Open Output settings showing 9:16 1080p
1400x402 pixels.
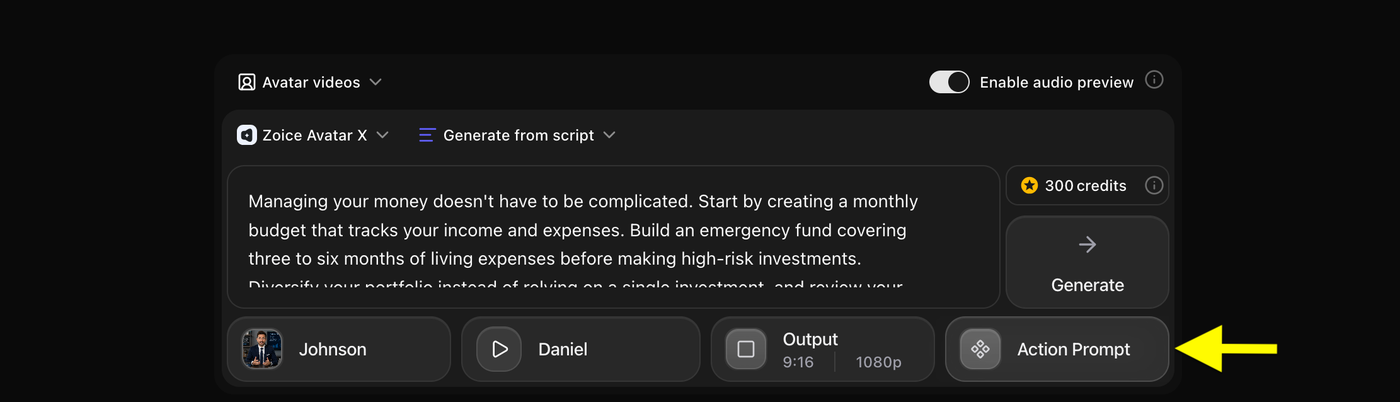click(x=822, y=349)
